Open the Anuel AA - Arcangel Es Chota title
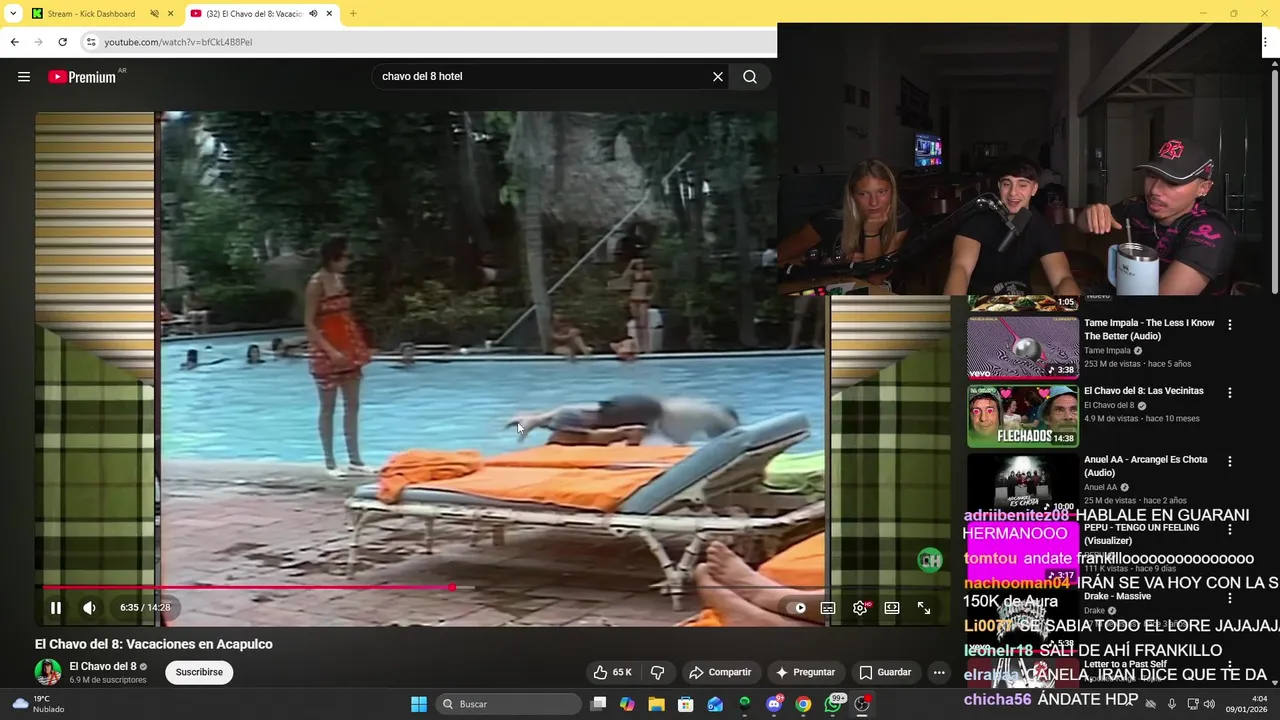Image resolution: width=1280 pixels, height=720 pixels. tap(1146, 466)
